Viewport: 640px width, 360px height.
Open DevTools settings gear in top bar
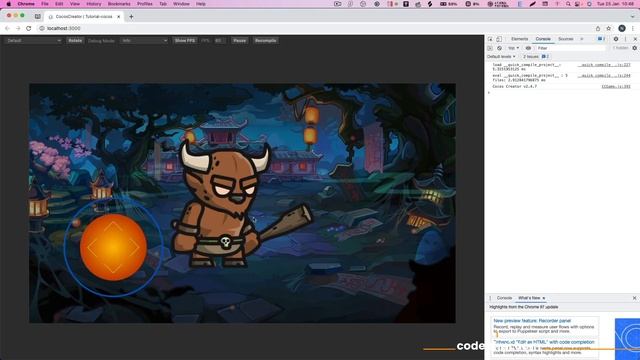tap(616, 39)
